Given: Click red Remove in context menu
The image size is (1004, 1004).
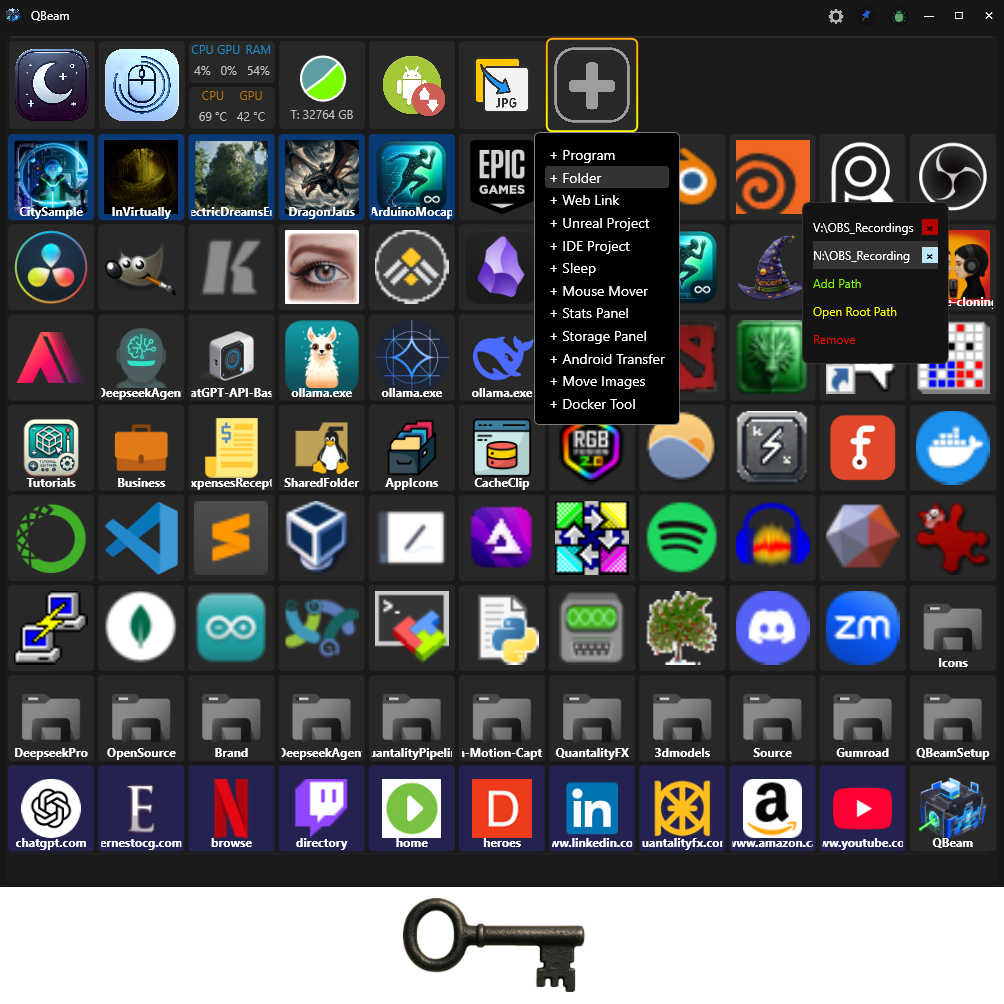Looking at the screenshot, I should (x=834, y=340).
